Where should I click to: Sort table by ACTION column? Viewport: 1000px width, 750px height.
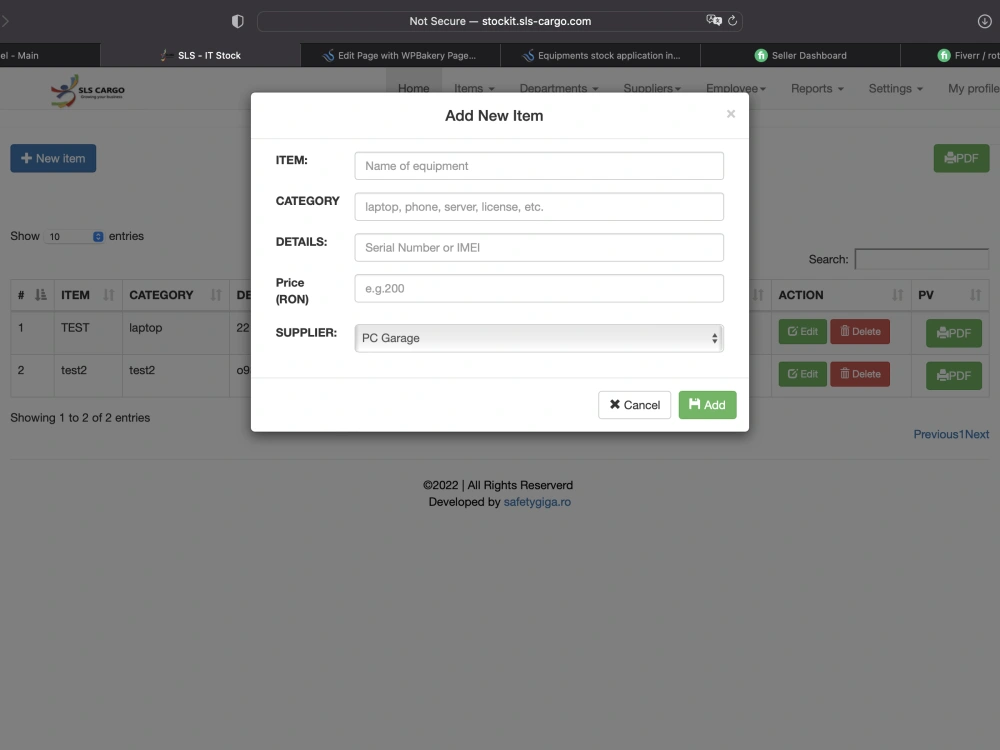pos(841,295)
